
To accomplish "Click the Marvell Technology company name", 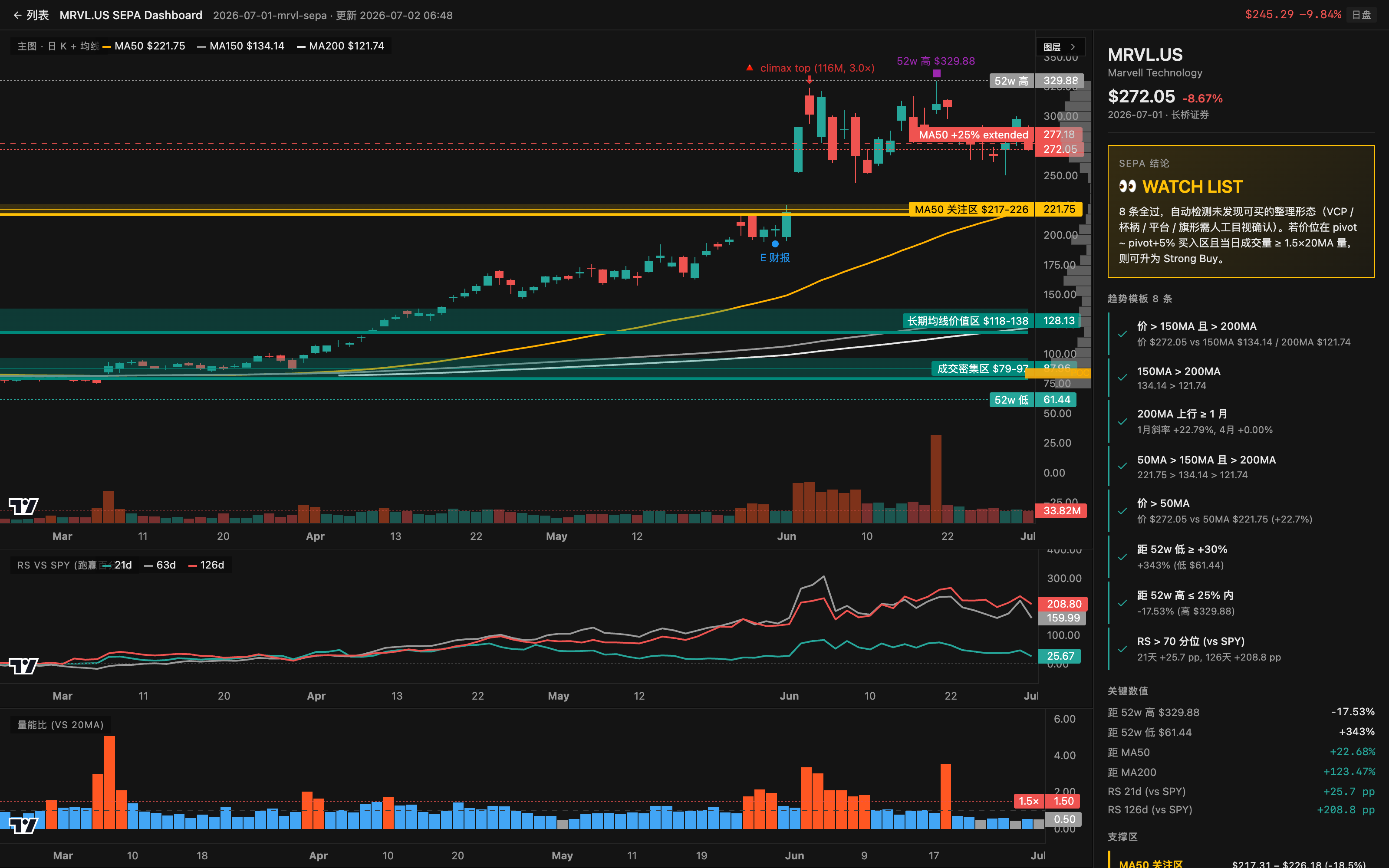I will (1155, 73).
